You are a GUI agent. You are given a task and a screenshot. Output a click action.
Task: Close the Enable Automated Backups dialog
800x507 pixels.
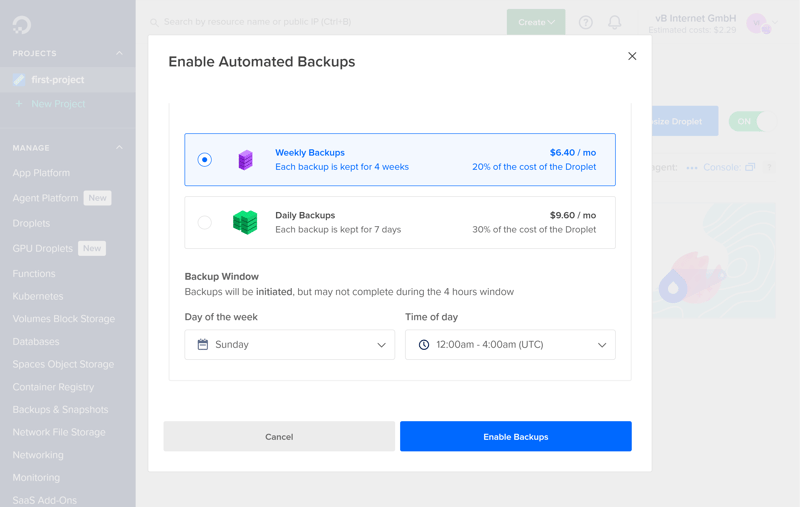(632, 56)
